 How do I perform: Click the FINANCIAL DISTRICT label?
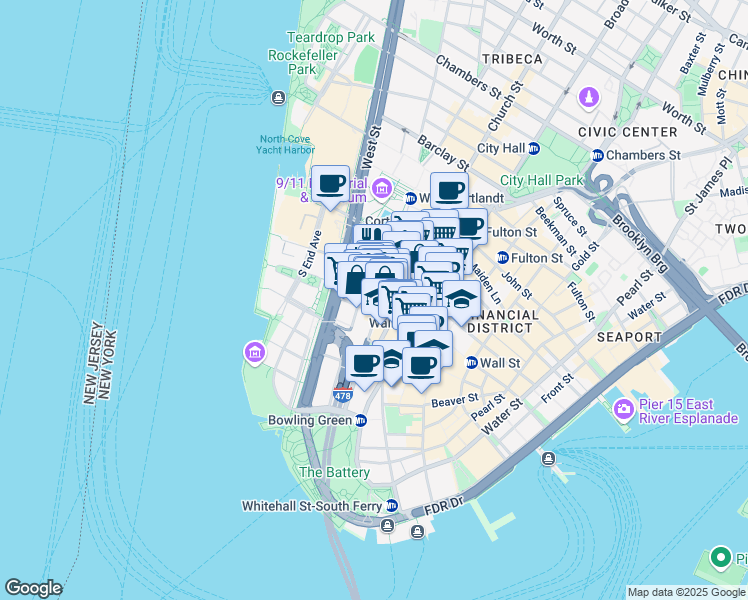coord(501,321)
